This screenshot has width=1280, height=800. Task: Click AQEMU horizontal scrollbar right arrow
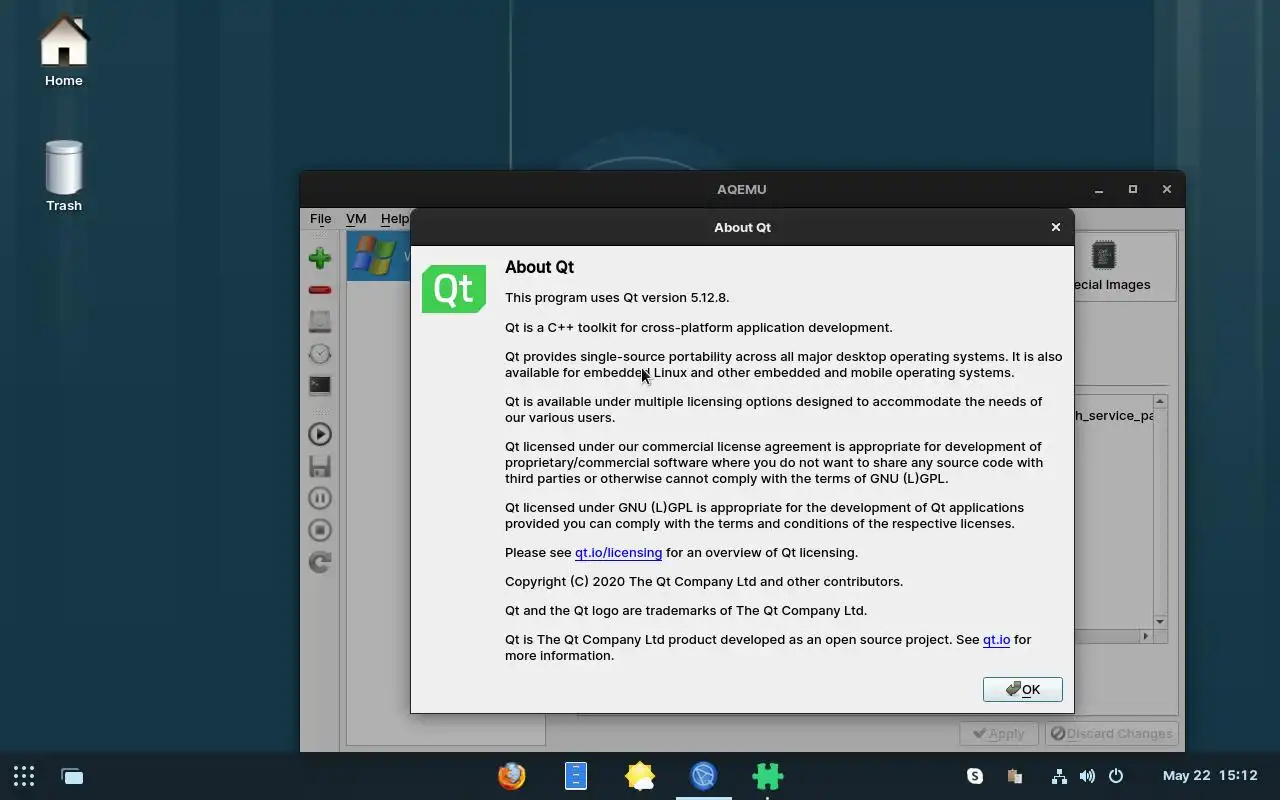point(1146,636)
